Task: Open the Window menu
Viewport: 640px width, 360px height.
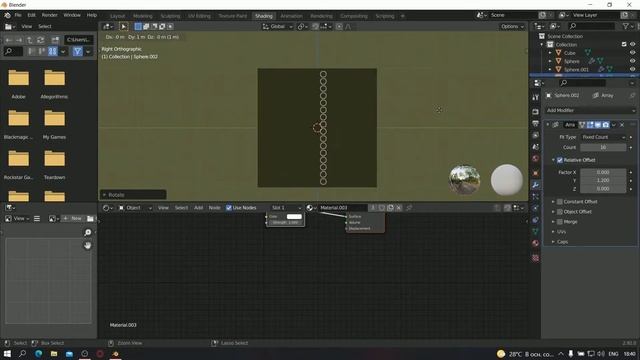Action: 72,15
